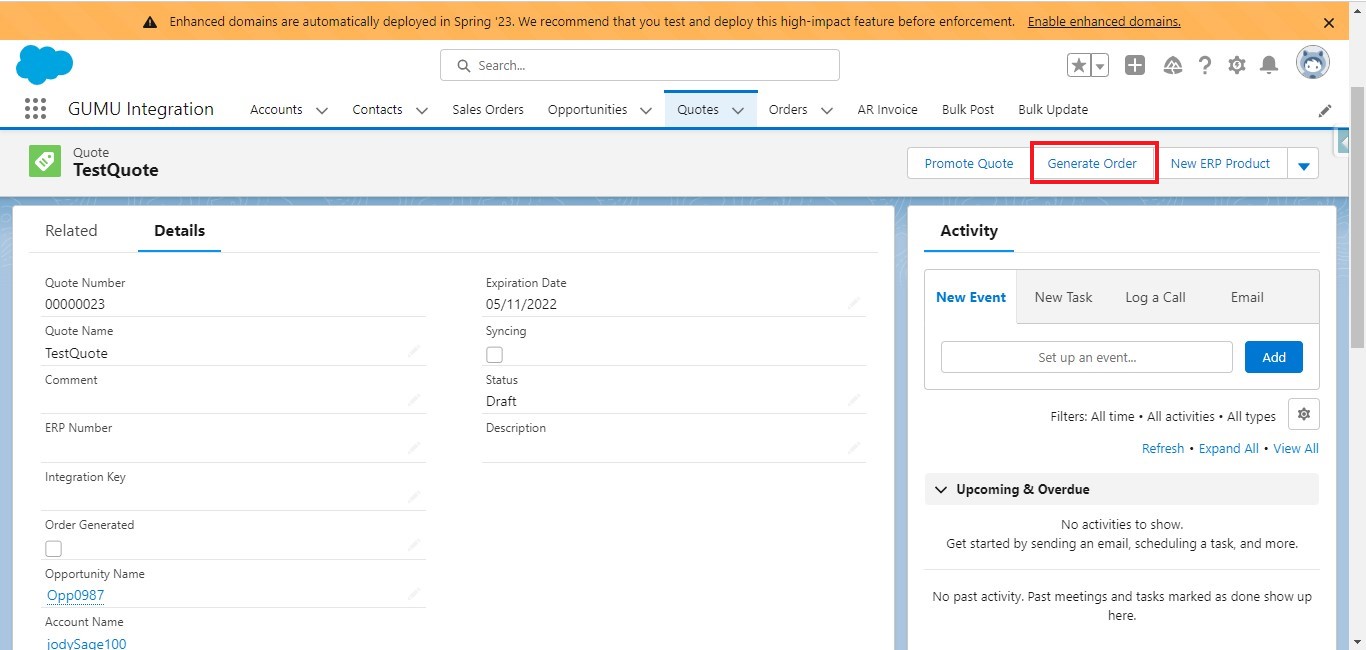Open the Bulk Post tab
The height and width of the screenshot is (650, 1366).
coord(968,110)
